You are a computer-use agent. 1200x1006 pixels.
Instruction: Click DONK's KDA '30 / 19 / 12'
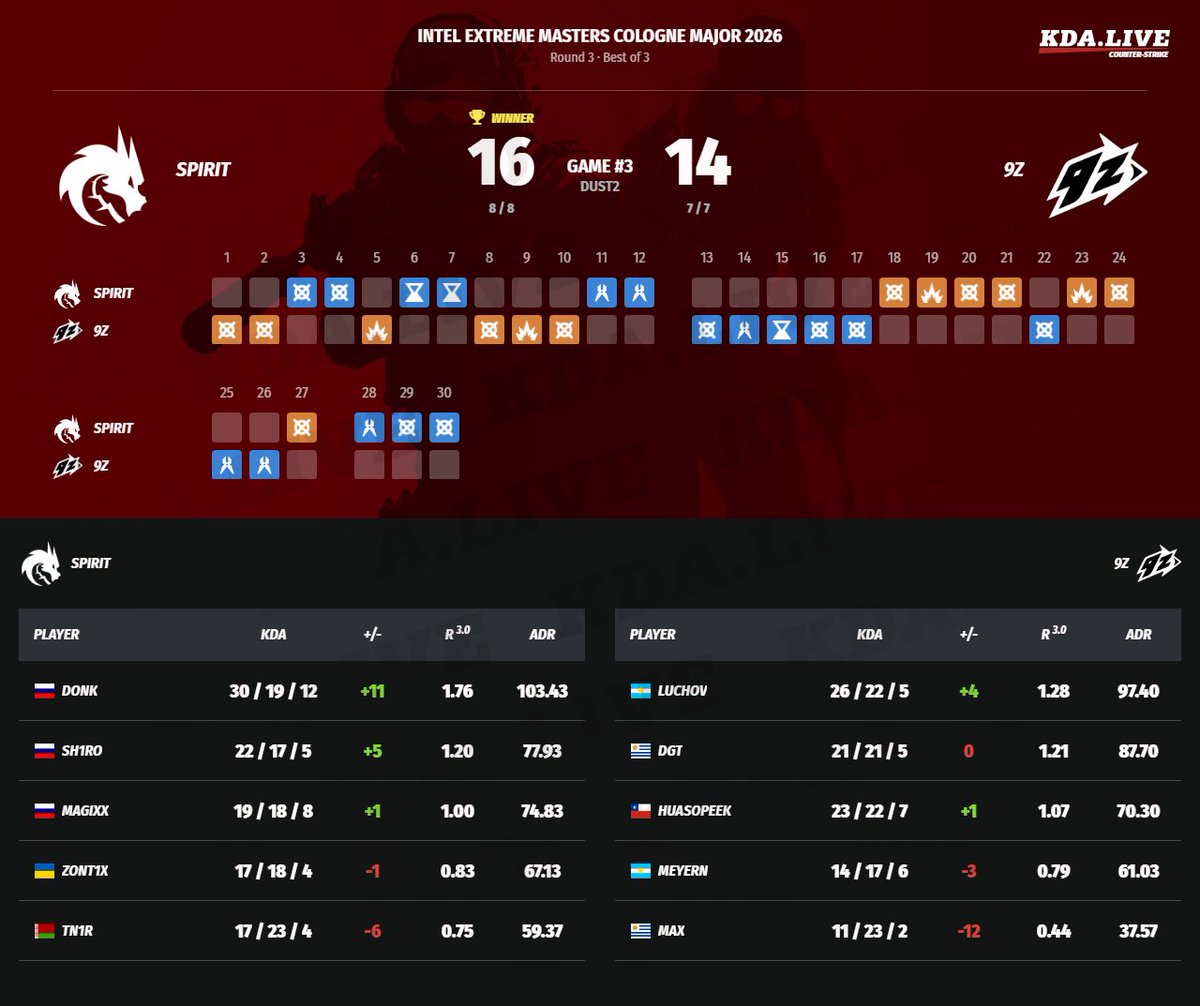[x=274, y=691]
